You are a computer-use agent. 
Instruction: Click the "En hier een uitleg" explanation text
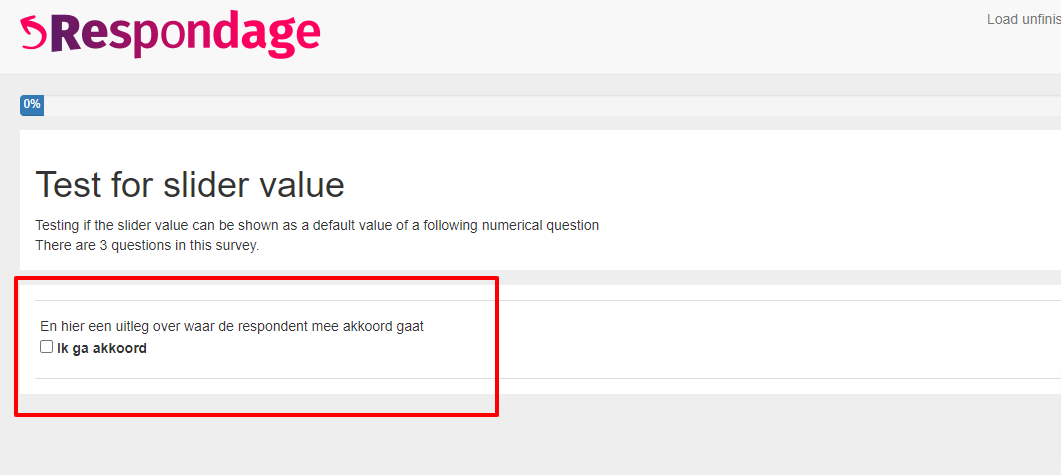[232, 326]
